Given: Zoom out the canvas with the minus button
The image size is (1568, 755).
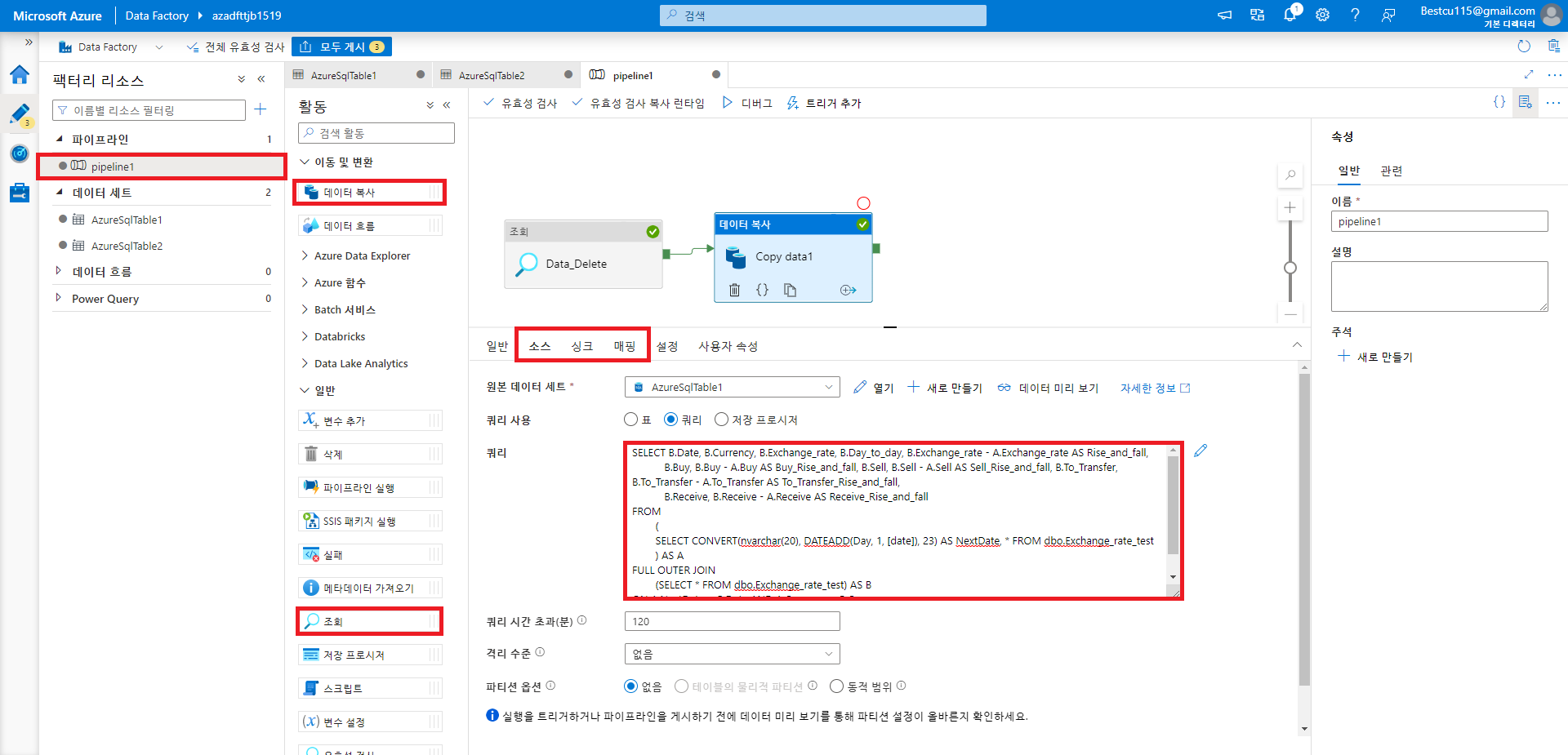Looking at the screenshot, I should pyautogui.click(x=1290, y=313).
